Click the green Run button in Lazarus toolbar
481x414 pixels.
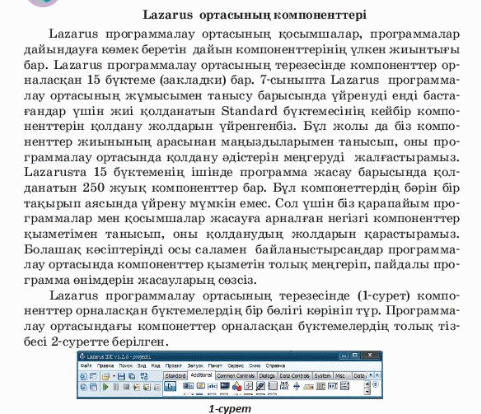tap(105, 387)
